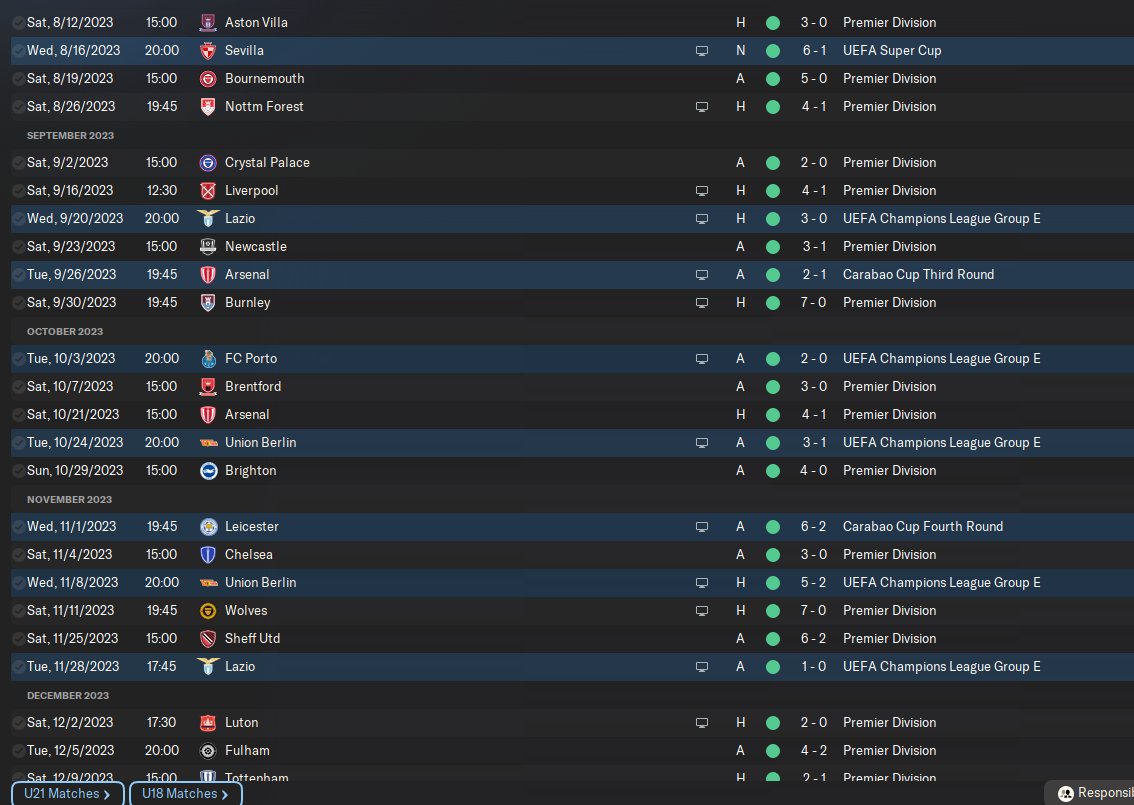Select the Union Berlin away fixture row on 10/24/2023
Viewport: 1134px width, 805px height.
point(572,443)
